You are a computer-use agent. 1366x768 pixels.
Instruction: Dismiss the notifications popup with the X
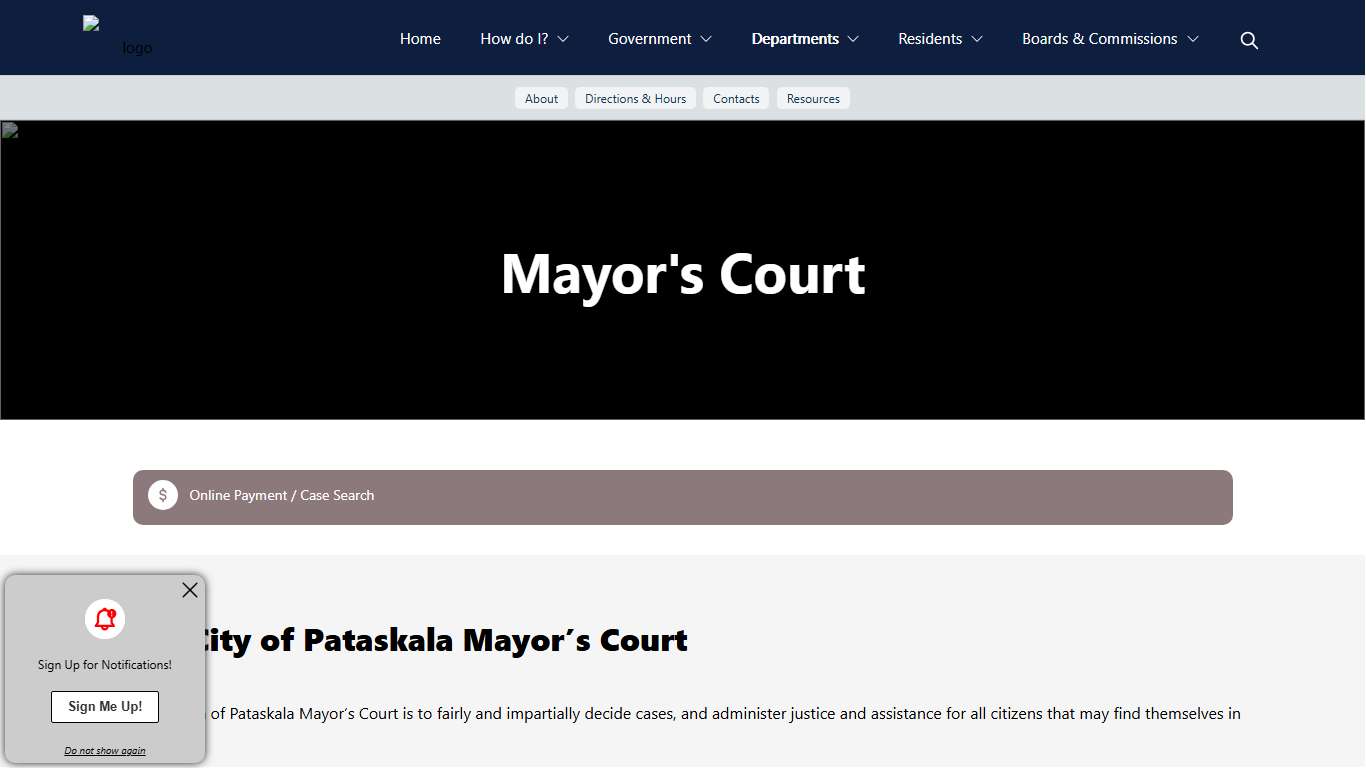click(x=189, y=590)
